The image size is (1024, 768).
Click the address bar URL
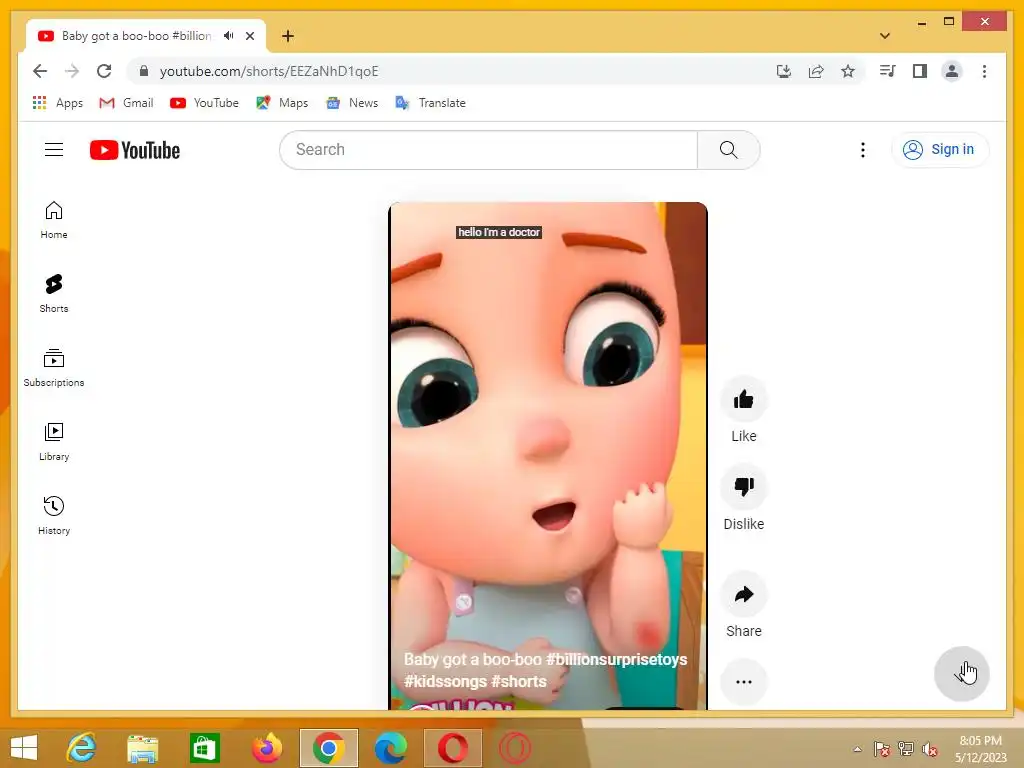269,71
